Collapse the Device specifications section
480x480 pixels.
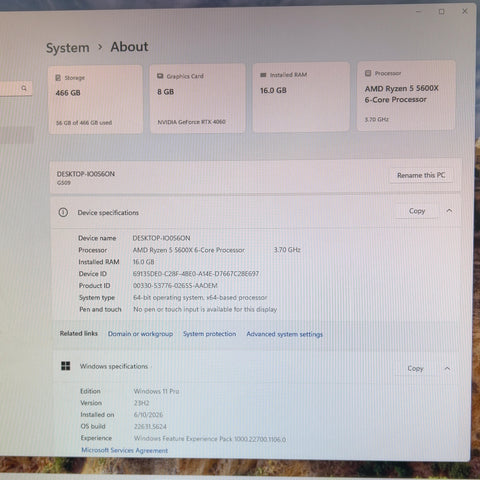tap(449, 211)
